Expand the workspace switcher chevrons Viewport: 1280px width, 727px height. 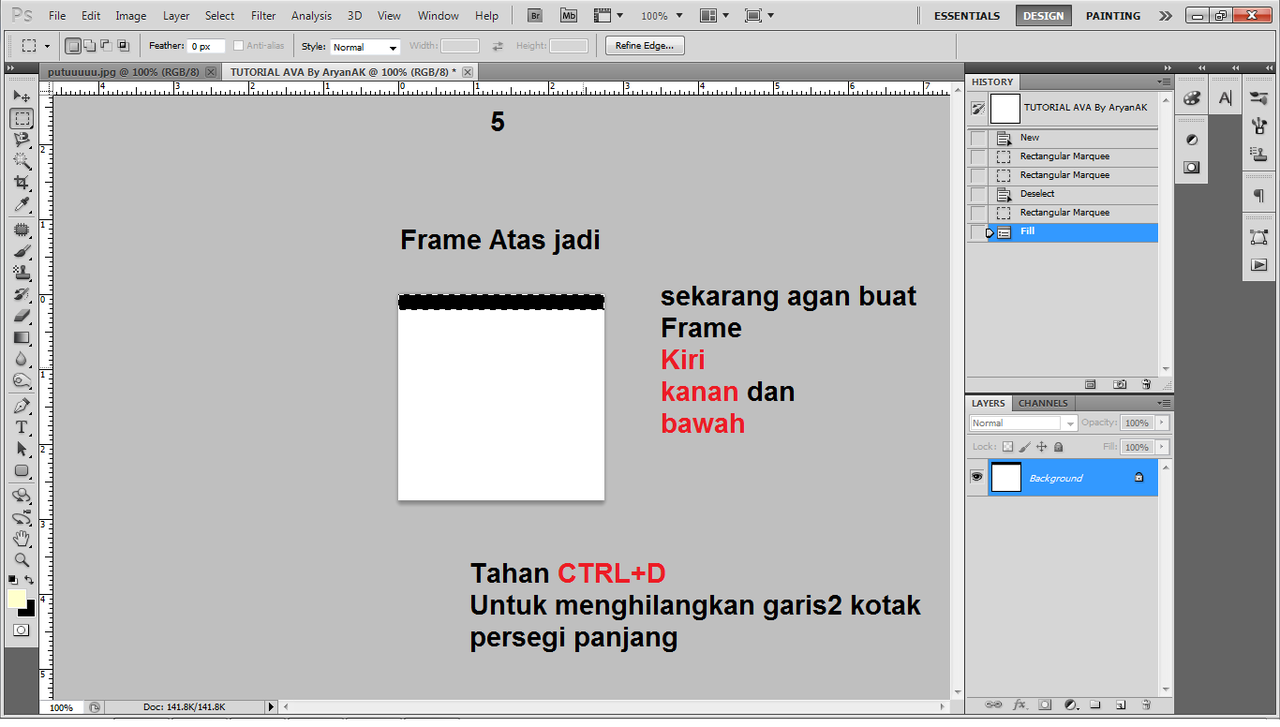(1165, 16)
